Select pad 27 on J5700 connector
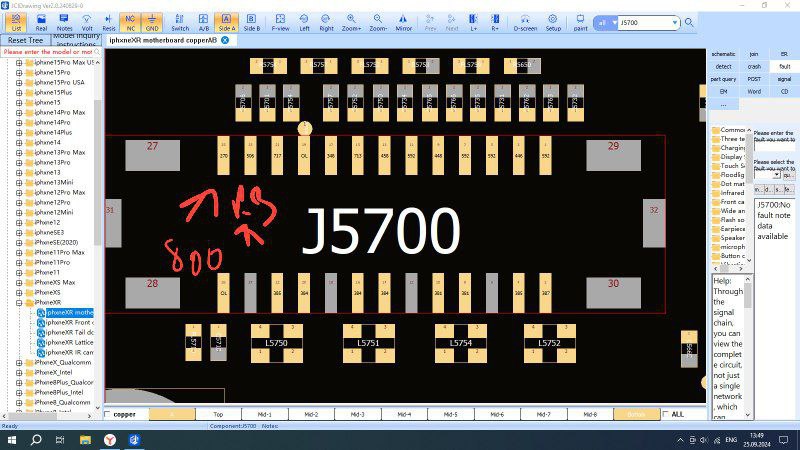Screen dimensions: 800x450 pos(153,156)
